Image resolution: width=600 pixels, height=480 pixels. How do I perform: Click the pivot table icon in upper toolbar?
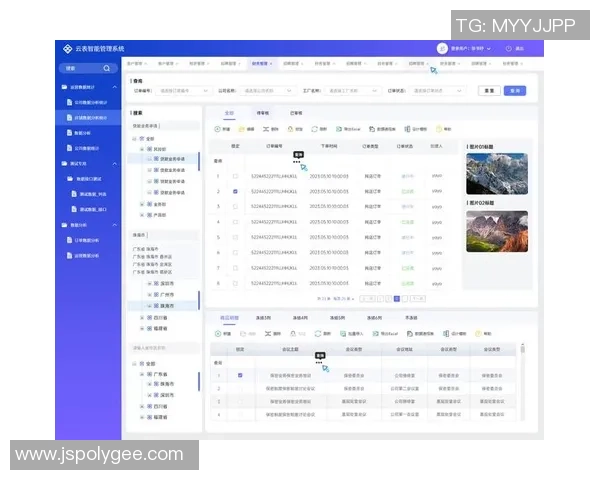coord(372,129)
